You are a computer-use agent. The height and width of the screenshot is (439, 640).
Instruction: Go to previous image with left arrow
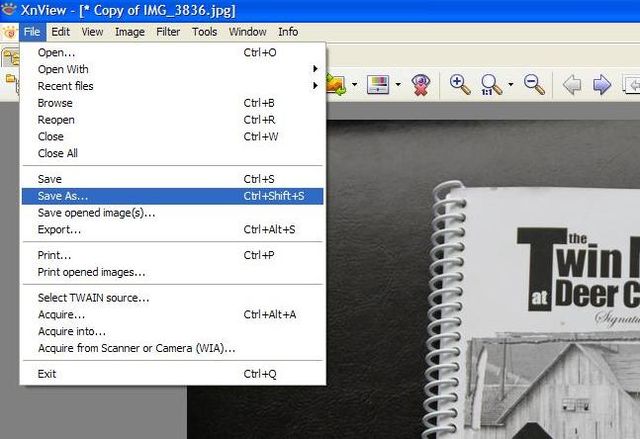pos(572,85)
